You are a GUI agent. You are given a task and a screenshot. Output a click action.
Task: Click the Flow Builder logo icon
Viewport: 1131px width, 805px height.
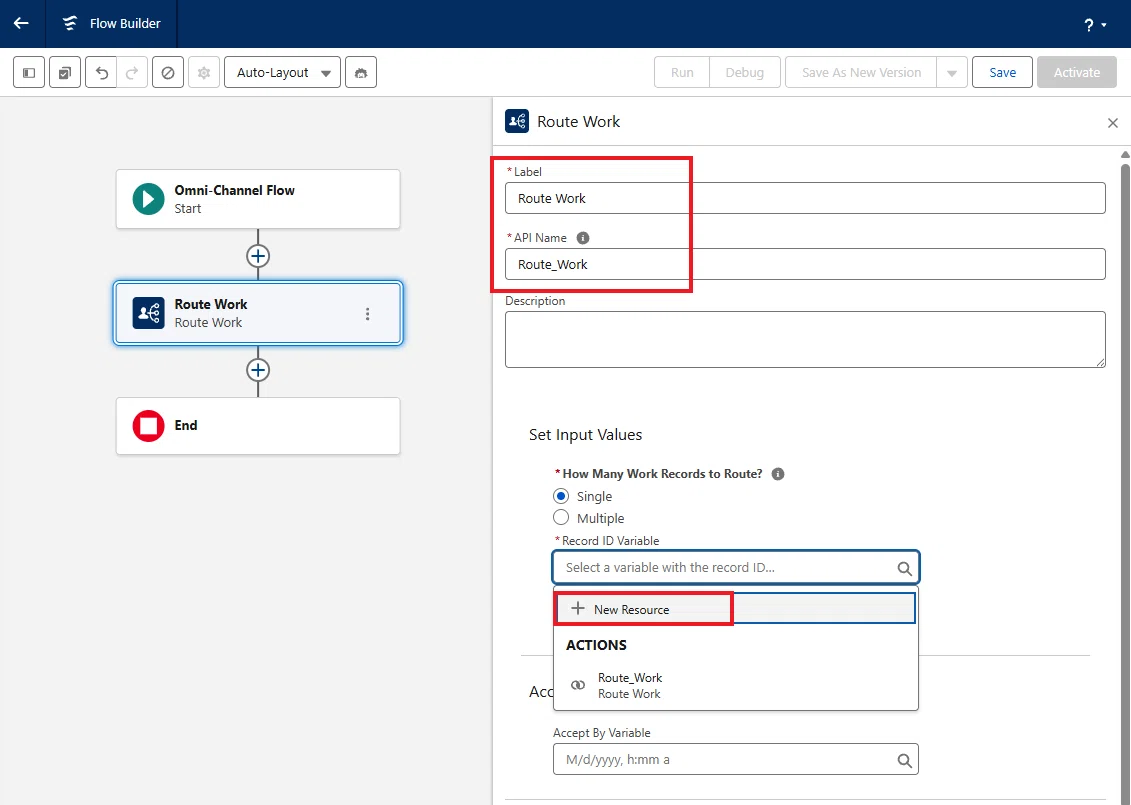pyautogui.click(x=70, y=23)
